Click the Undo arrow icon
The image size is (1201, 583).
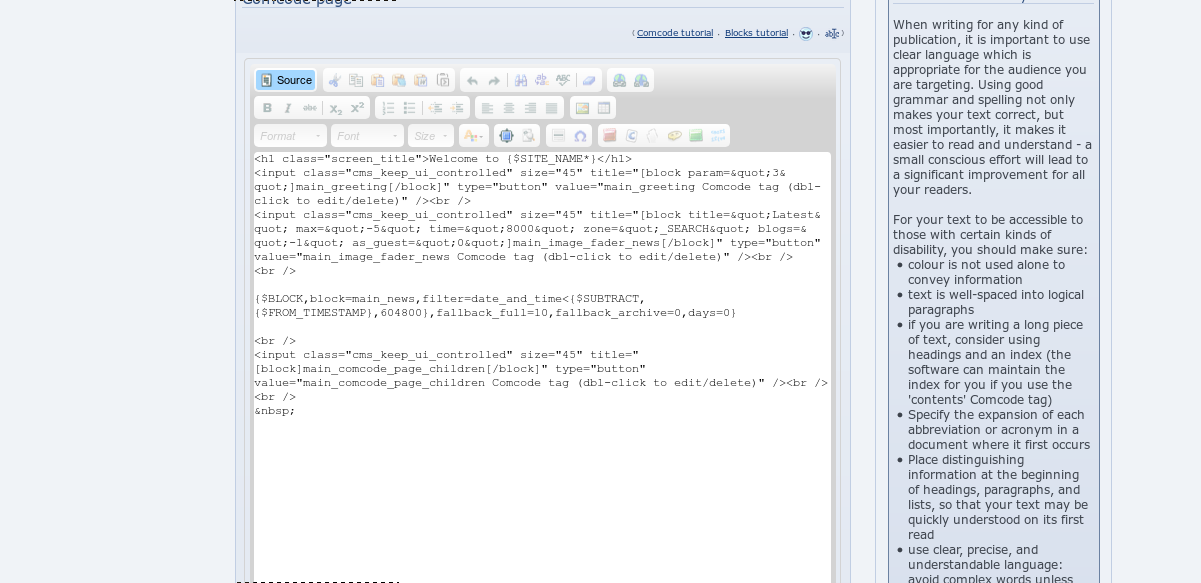[472, 80]
